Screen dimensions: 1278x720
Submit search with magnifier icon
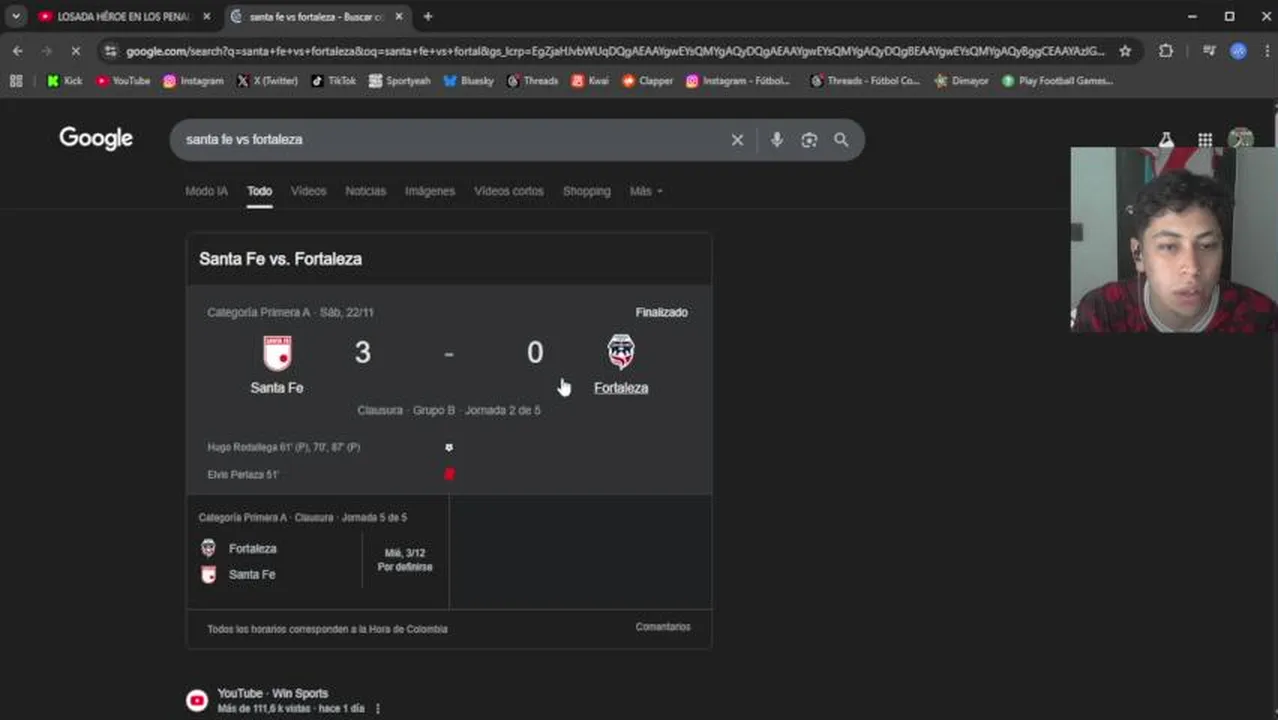coord(841,140)
